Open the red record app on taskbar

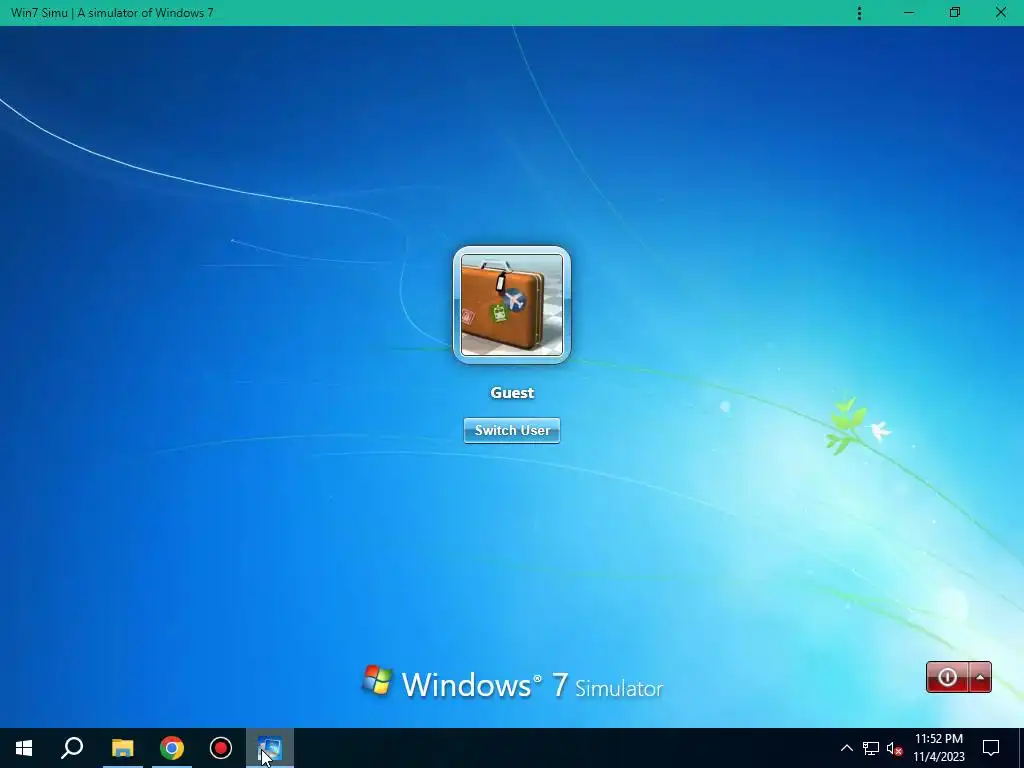221,748
